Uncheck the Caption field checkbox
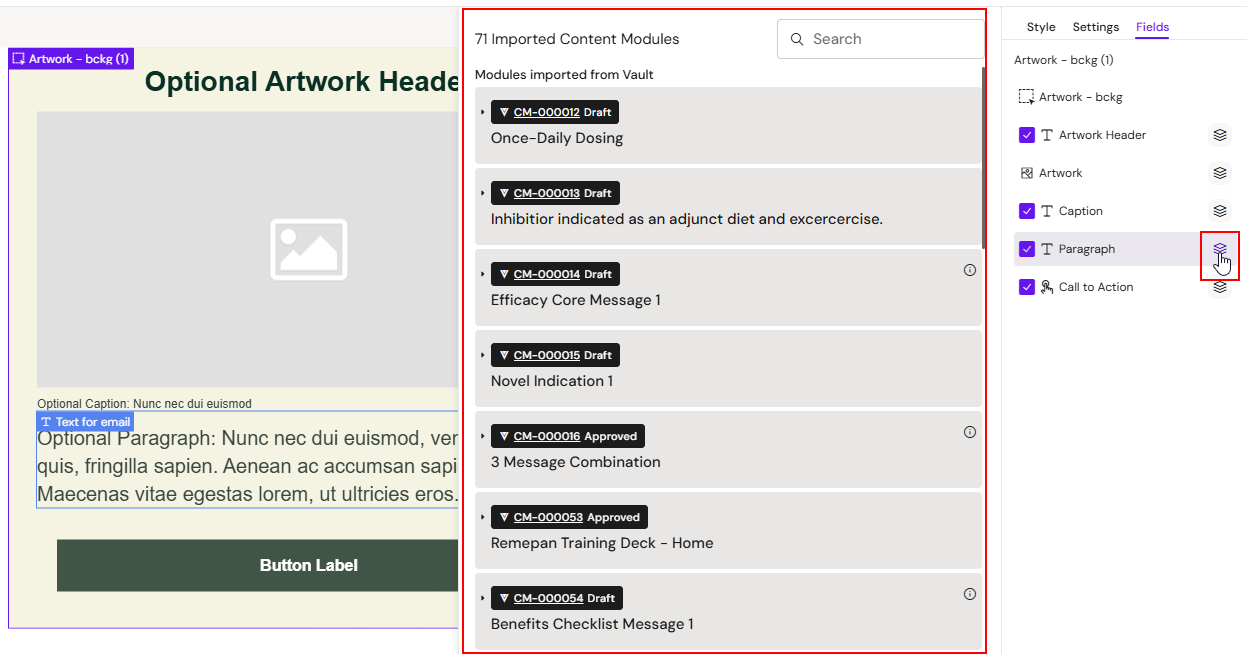1247x654 pixels. tap(1026, 211)
